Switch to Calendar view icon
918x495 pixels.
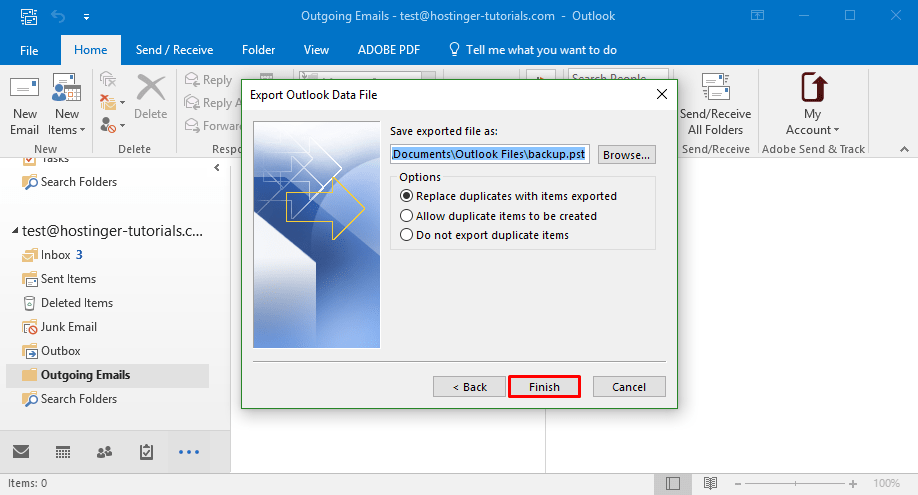point(63,452)
